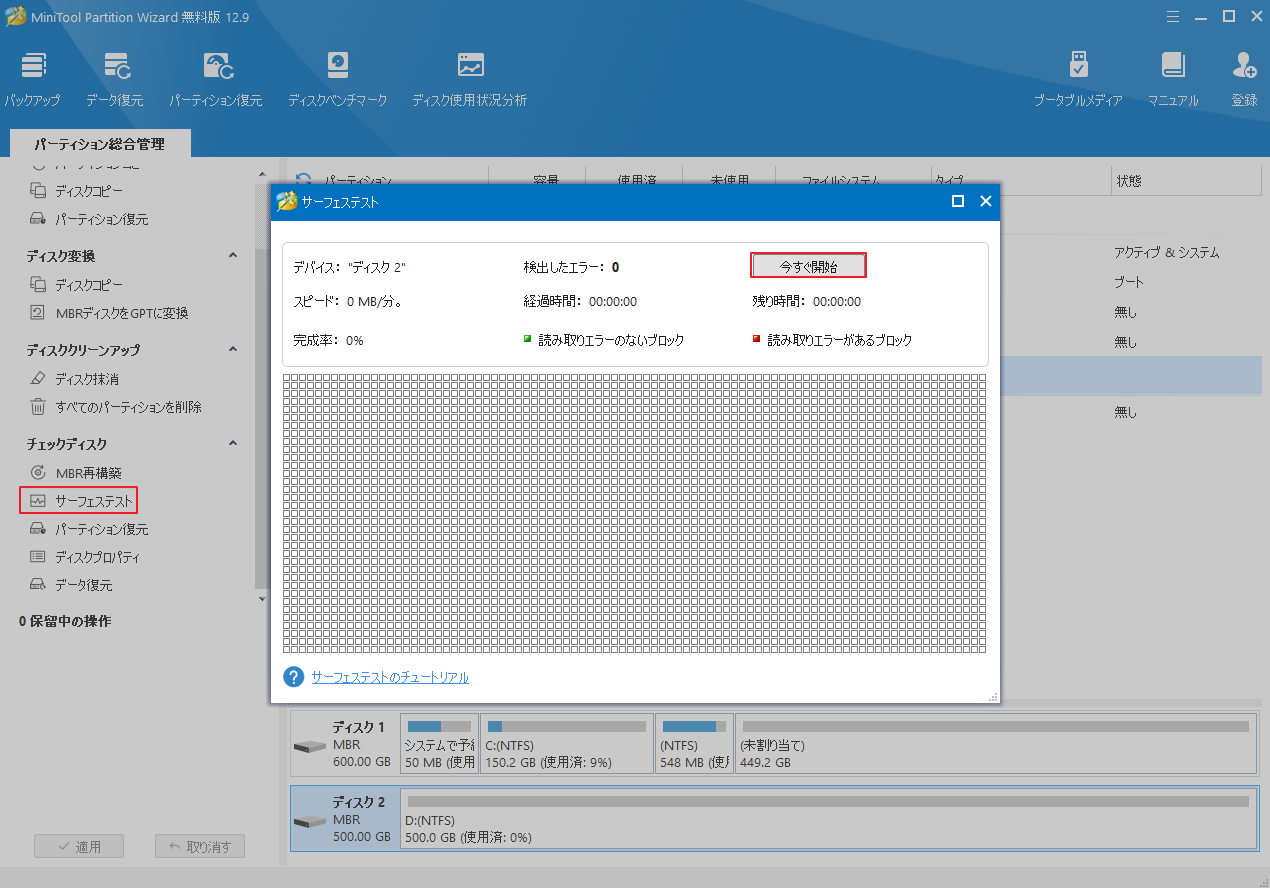Select the ディスク 2 entry in disk map

(x=344, y=818)
